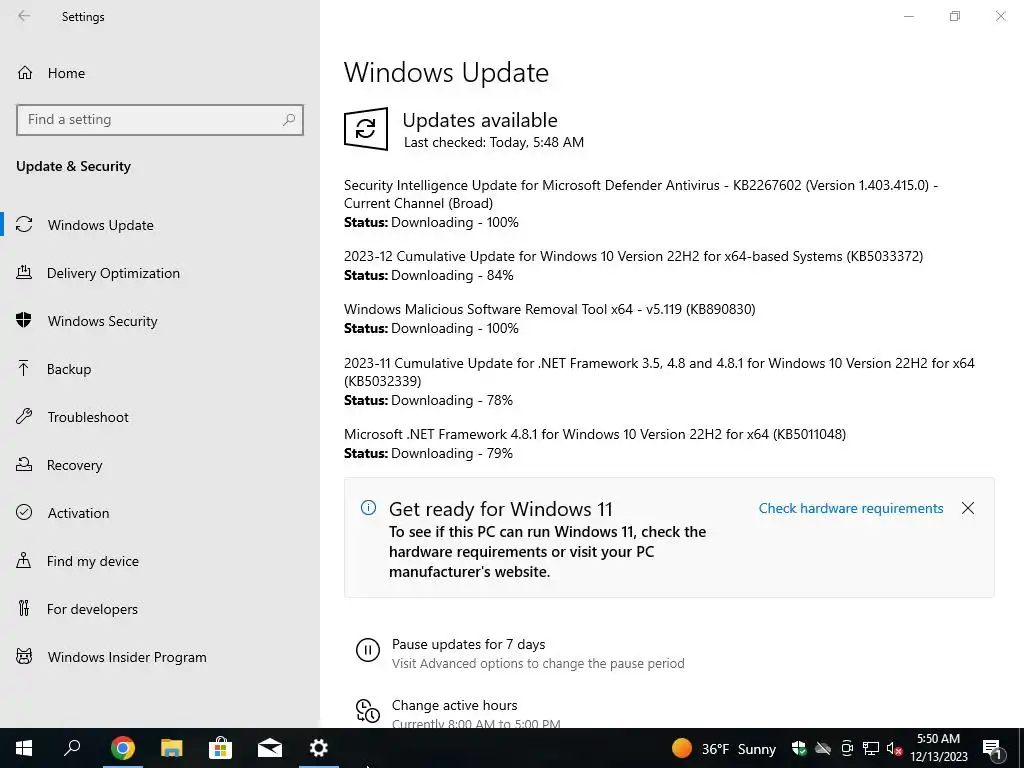Open the Windows Start menu
Viewport: 1024px width, 768px height.
click(24, 748)
